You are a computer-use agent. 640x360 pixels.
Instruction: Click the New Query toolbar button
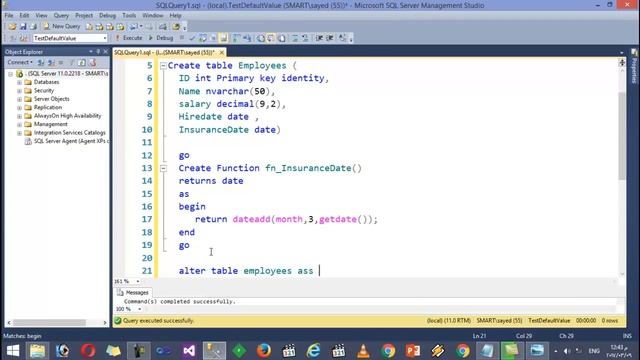coord(62,27)
